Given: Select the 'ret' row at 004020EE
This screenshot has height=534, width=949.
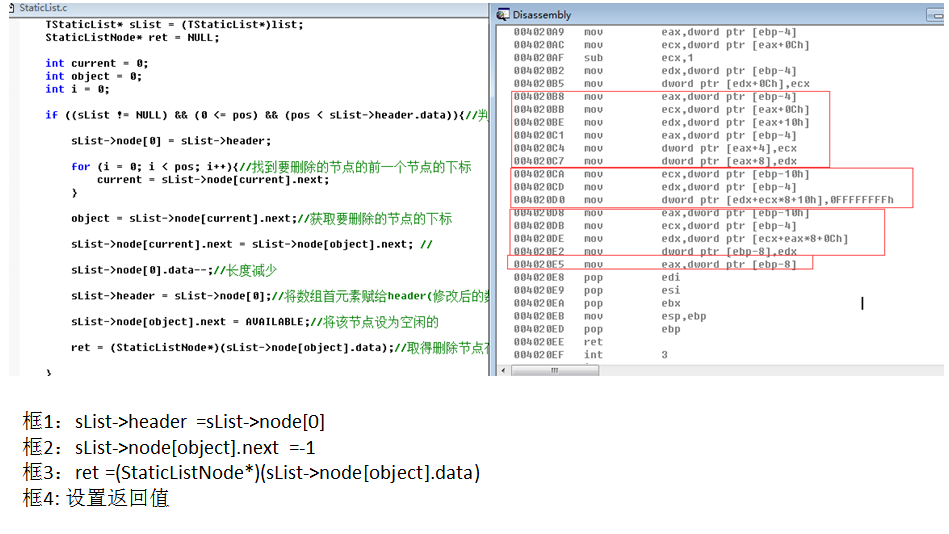Looking at the screenshot, I should (x=558, y=342).
